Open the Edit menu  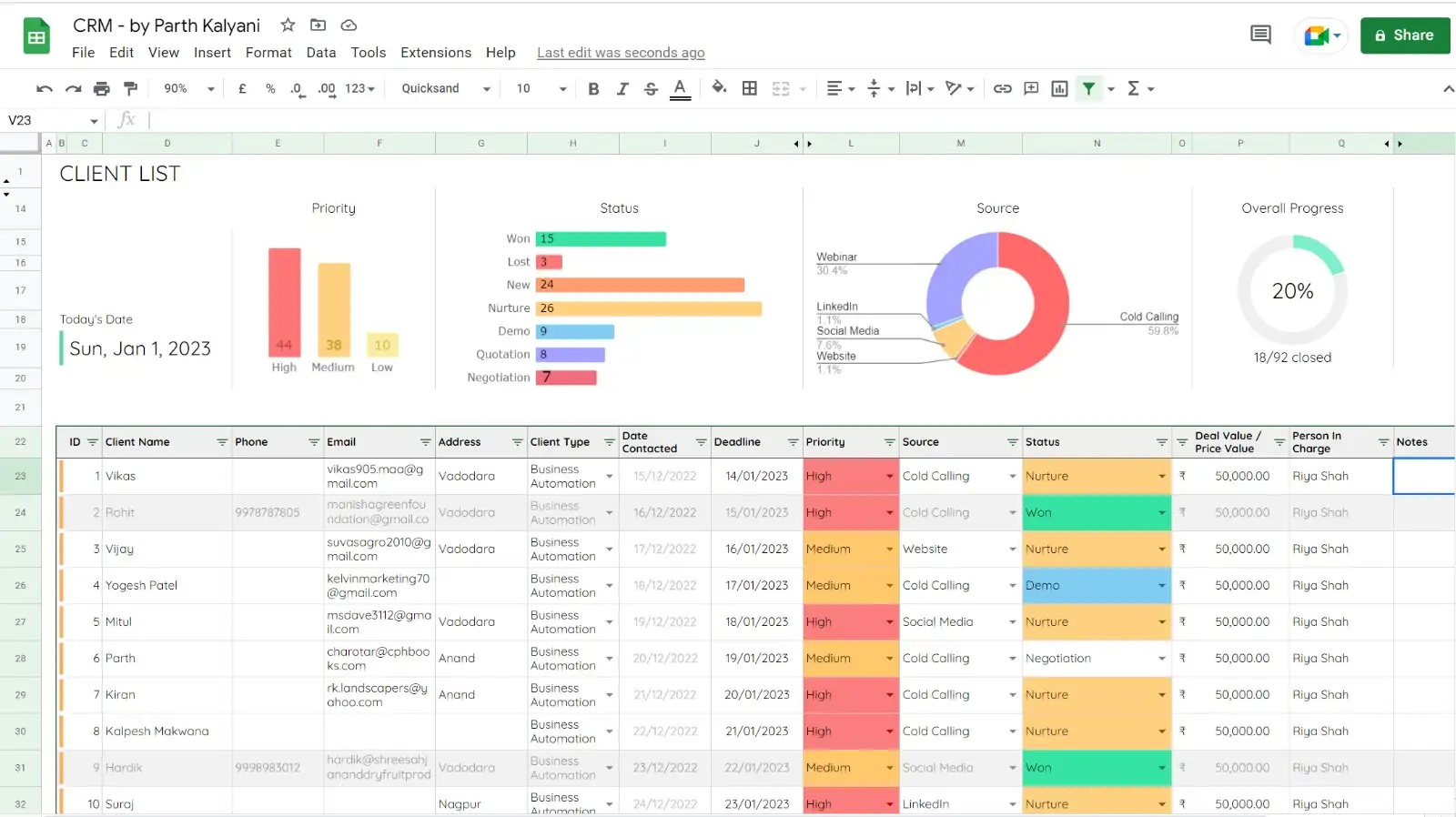pyautogui.click(x=121, y=53)
